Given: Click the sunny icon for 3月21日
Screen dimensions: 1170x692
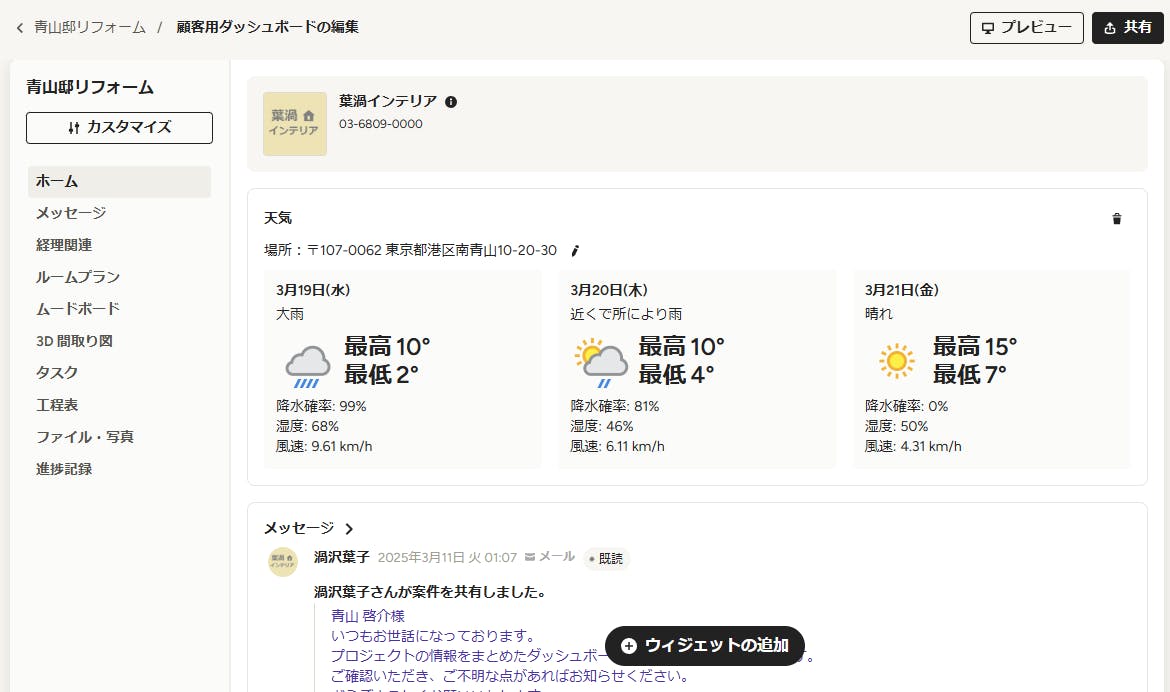Looking at the screenshot, I should 897,361.
